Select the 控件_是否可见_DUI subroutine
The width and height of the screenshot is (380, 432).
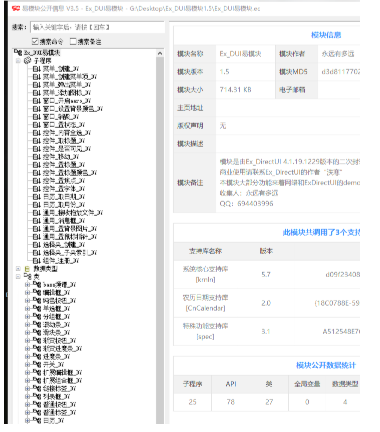tap(66, 149)
